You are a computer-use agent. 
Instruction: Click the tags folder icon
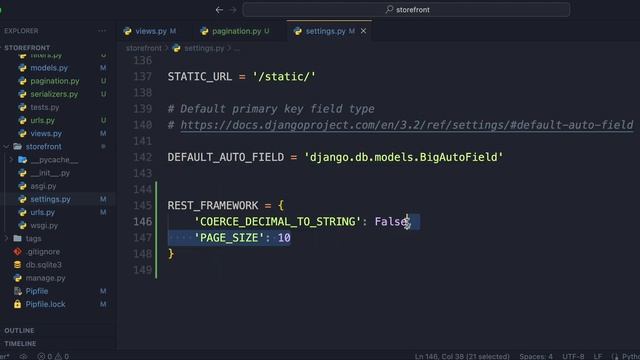(17, 238)
